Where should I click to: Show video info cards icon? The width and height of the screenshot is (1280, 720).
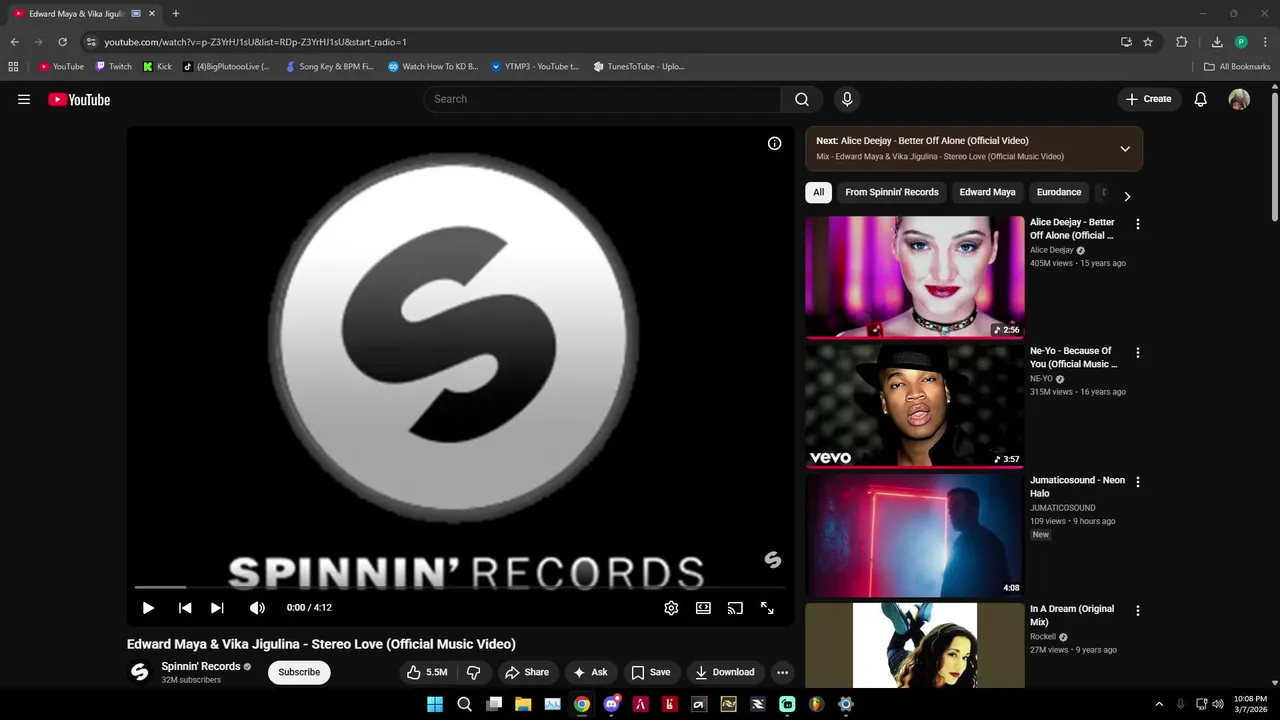pyautogui.click(x=774, y=143)
